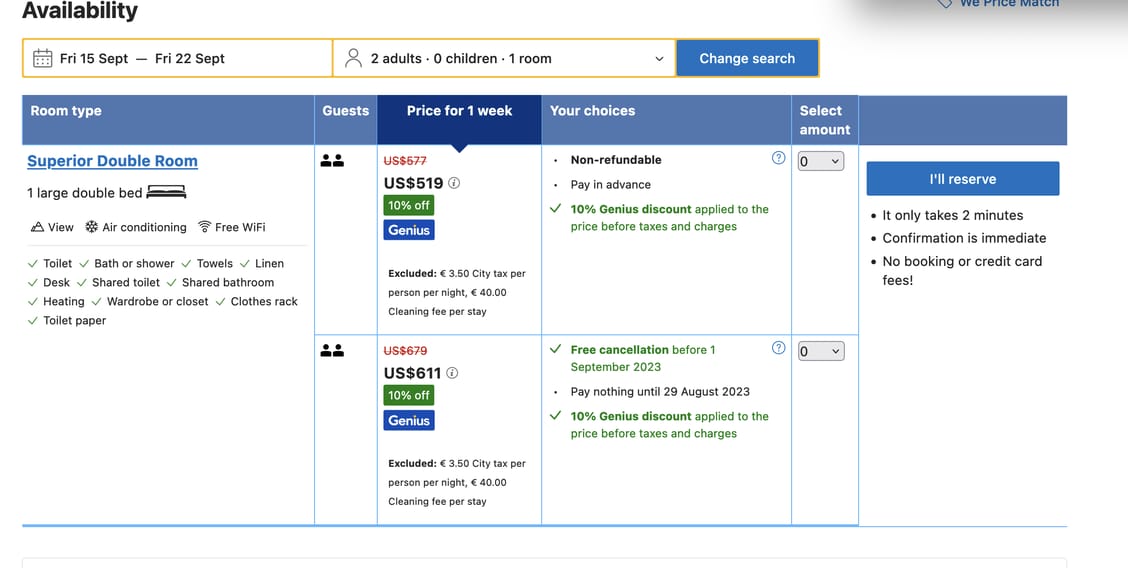Click the two-guest icon in first row
Viewport: 1128px width, 568px height.
coord(332,160)
